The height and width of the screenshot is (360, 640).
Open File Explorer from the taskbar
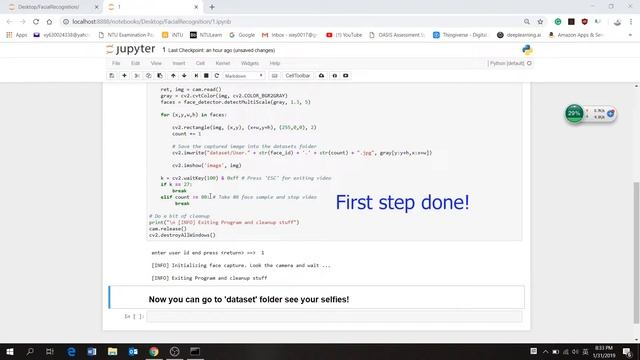click(x=112, y=351)
